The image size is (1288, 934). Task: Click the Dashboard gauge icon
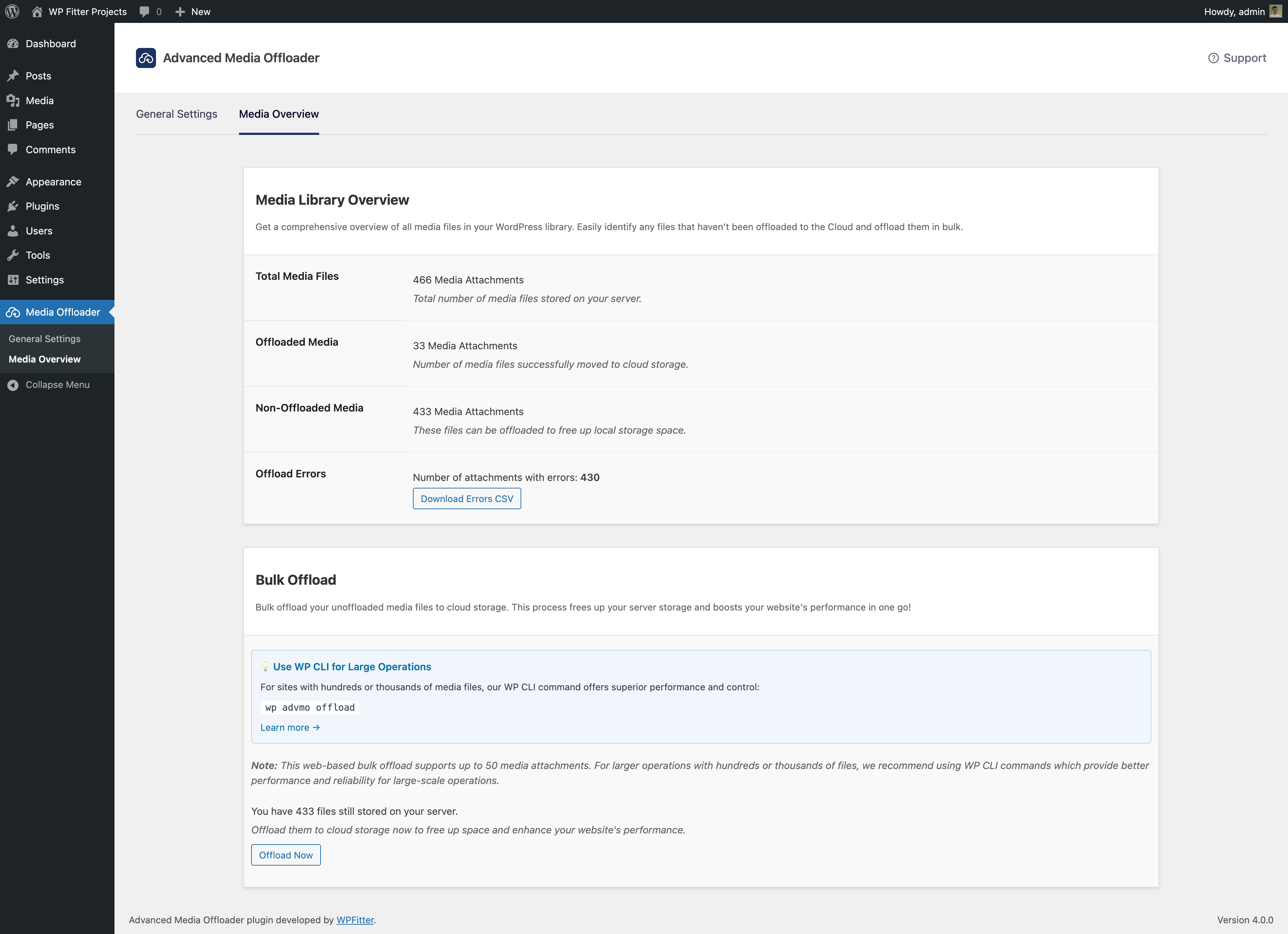coord(13,44)
